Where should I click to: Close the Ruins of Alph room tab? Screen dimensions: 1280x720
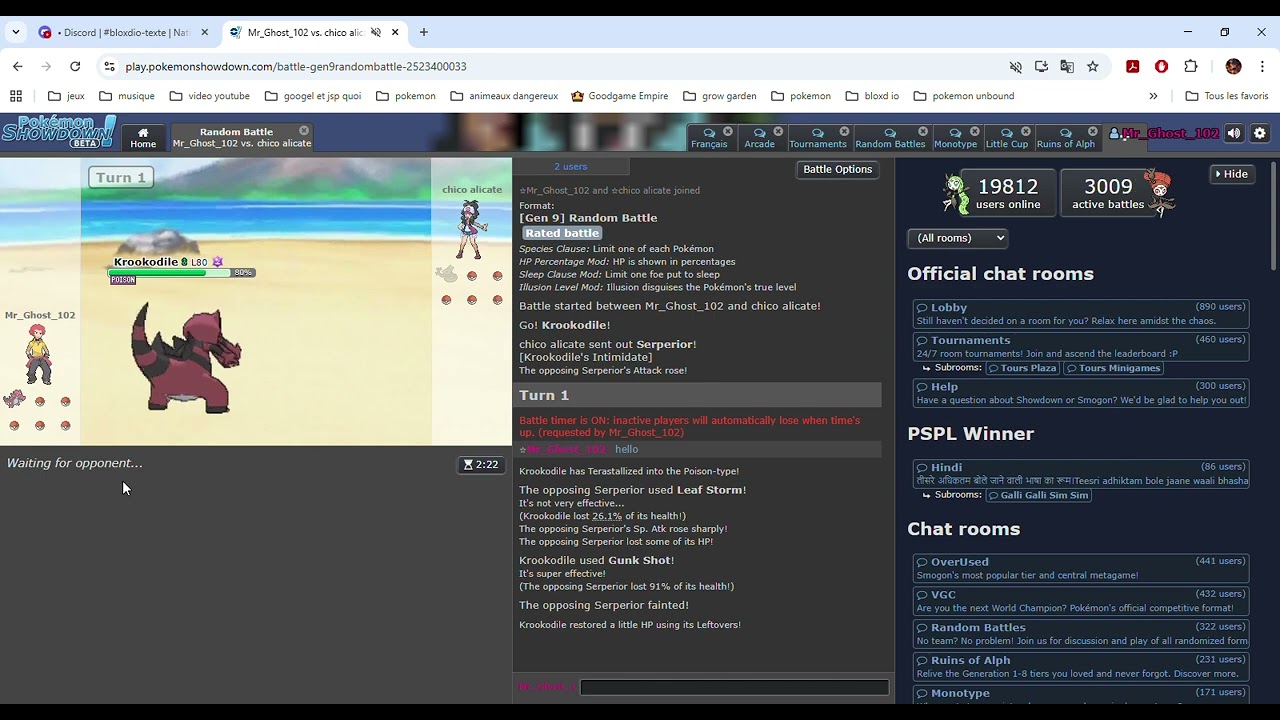pyautogui.click(x=1093, y=131)
